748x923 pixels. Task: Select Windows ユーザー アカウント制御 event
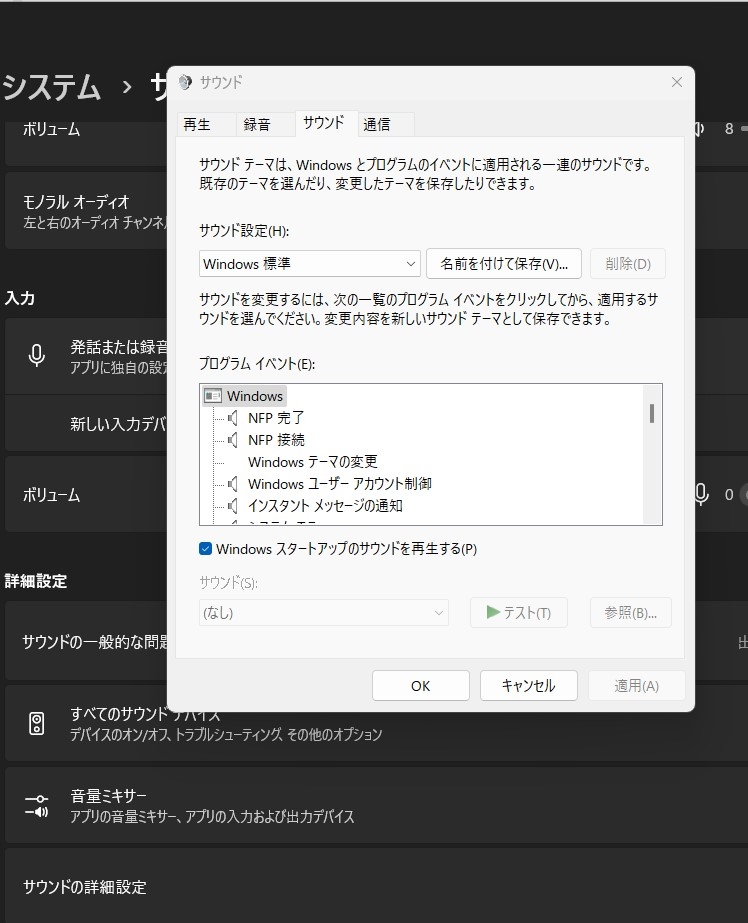tap(340, 484)
